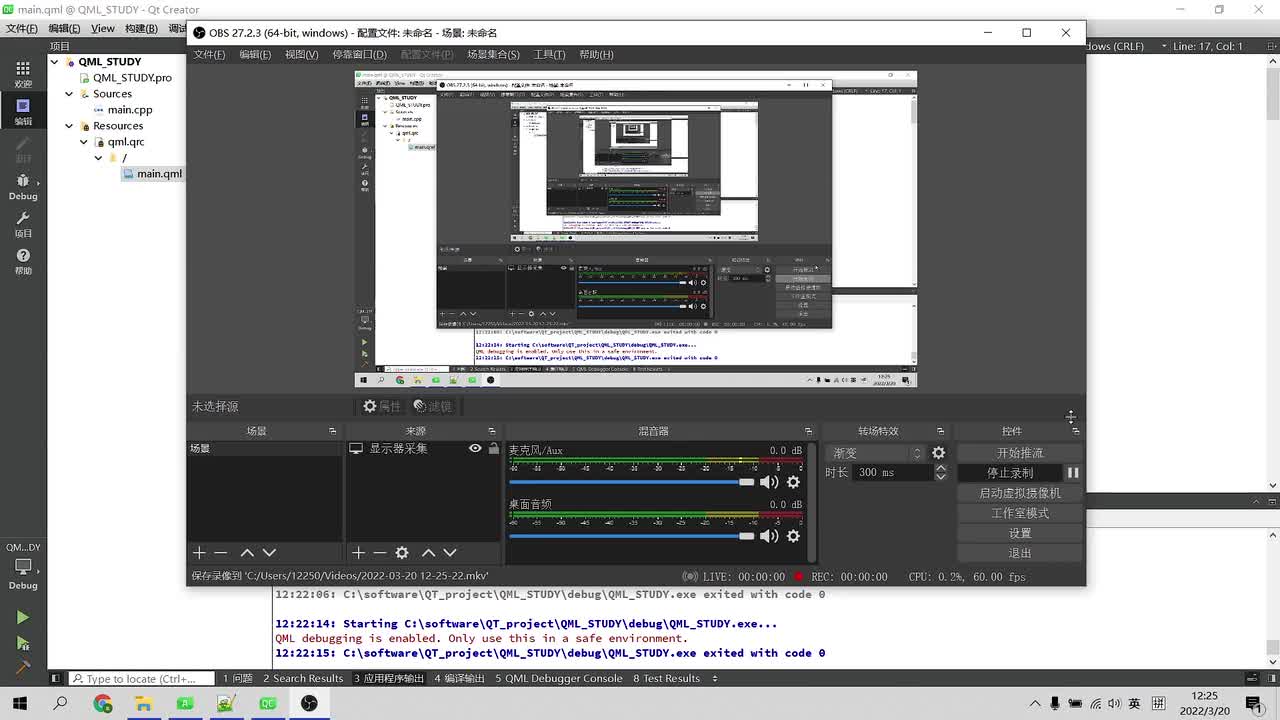Undock the 混音器 panel in OBS
The height and width of the screenshot is (720, 1280).
coord(808,431)
